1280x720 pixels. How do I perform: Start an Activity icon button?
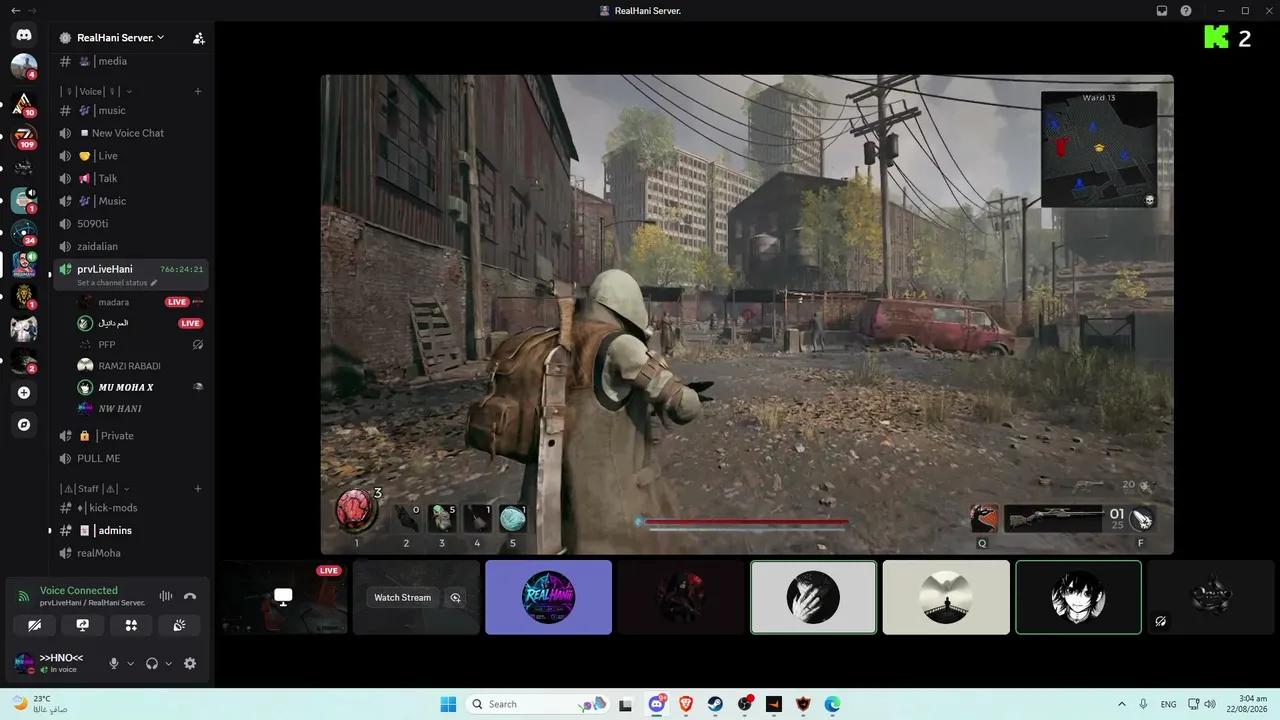tap(131, 625)
